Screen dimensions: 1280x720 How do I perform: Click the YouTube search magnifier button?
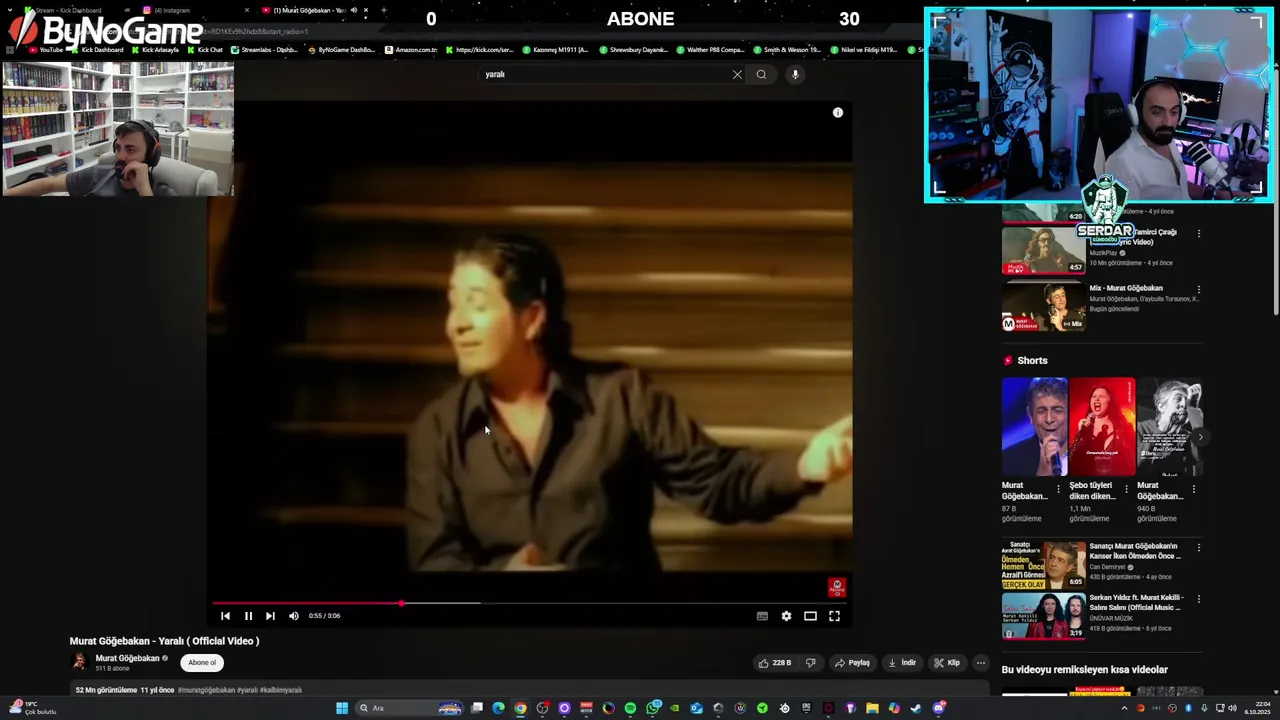[761, 74]
